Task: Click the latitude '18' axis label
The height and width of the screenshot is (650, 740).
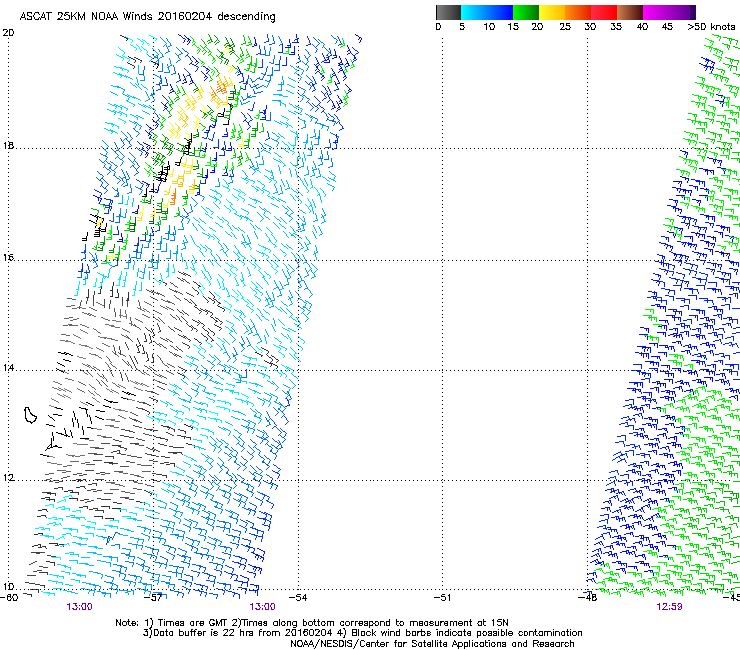Action: [8, 146]
